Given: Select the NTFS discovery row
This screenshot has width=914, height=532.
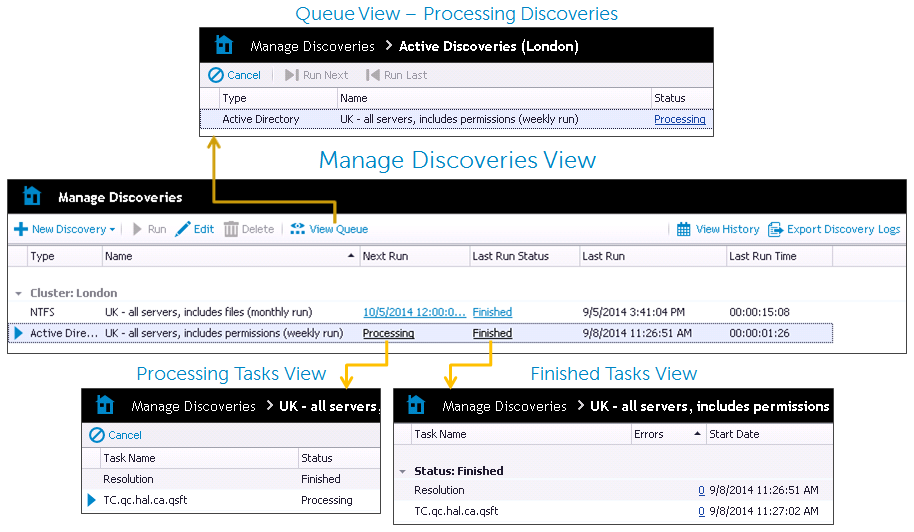Looking at the screenshot, I should coord(200,312).
